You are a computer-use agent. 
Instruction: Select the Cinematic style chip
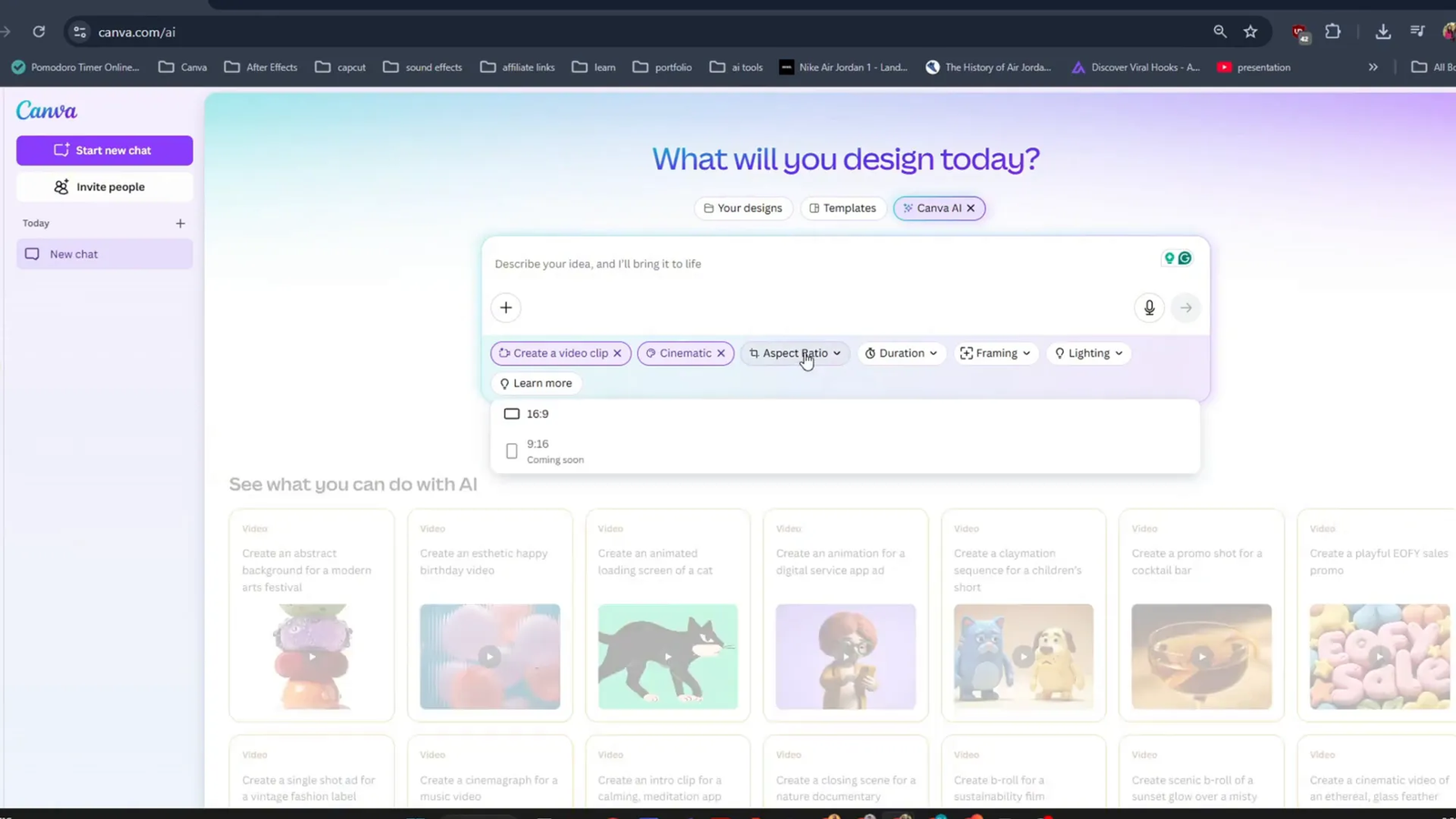coord(678,353)
